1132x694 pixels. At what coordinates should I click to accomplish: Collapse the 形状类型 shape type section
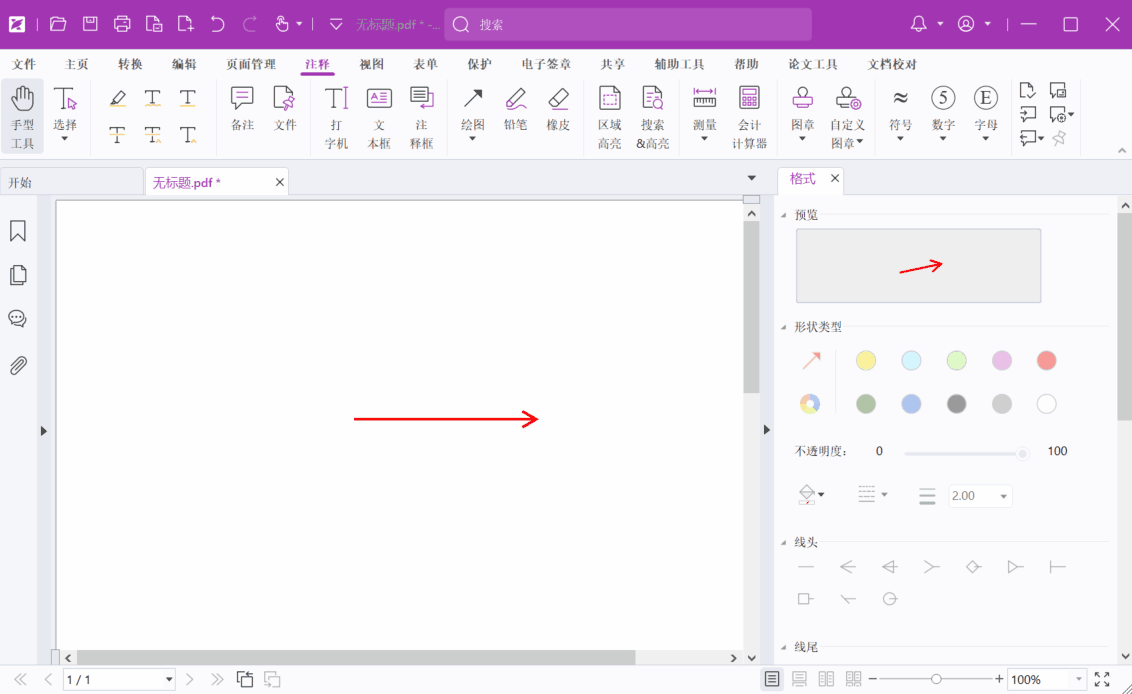coord(784,327)
